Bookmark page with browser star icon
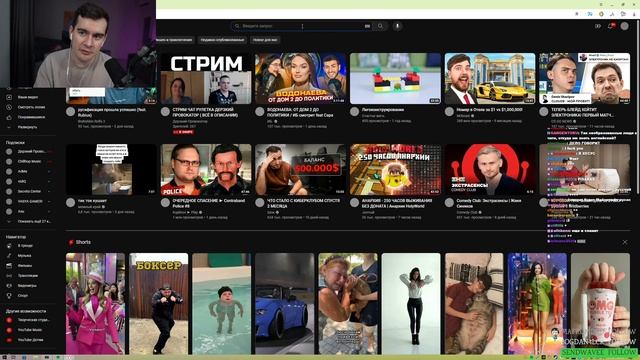This screenshot has width=640, height=360. point(577,14)
